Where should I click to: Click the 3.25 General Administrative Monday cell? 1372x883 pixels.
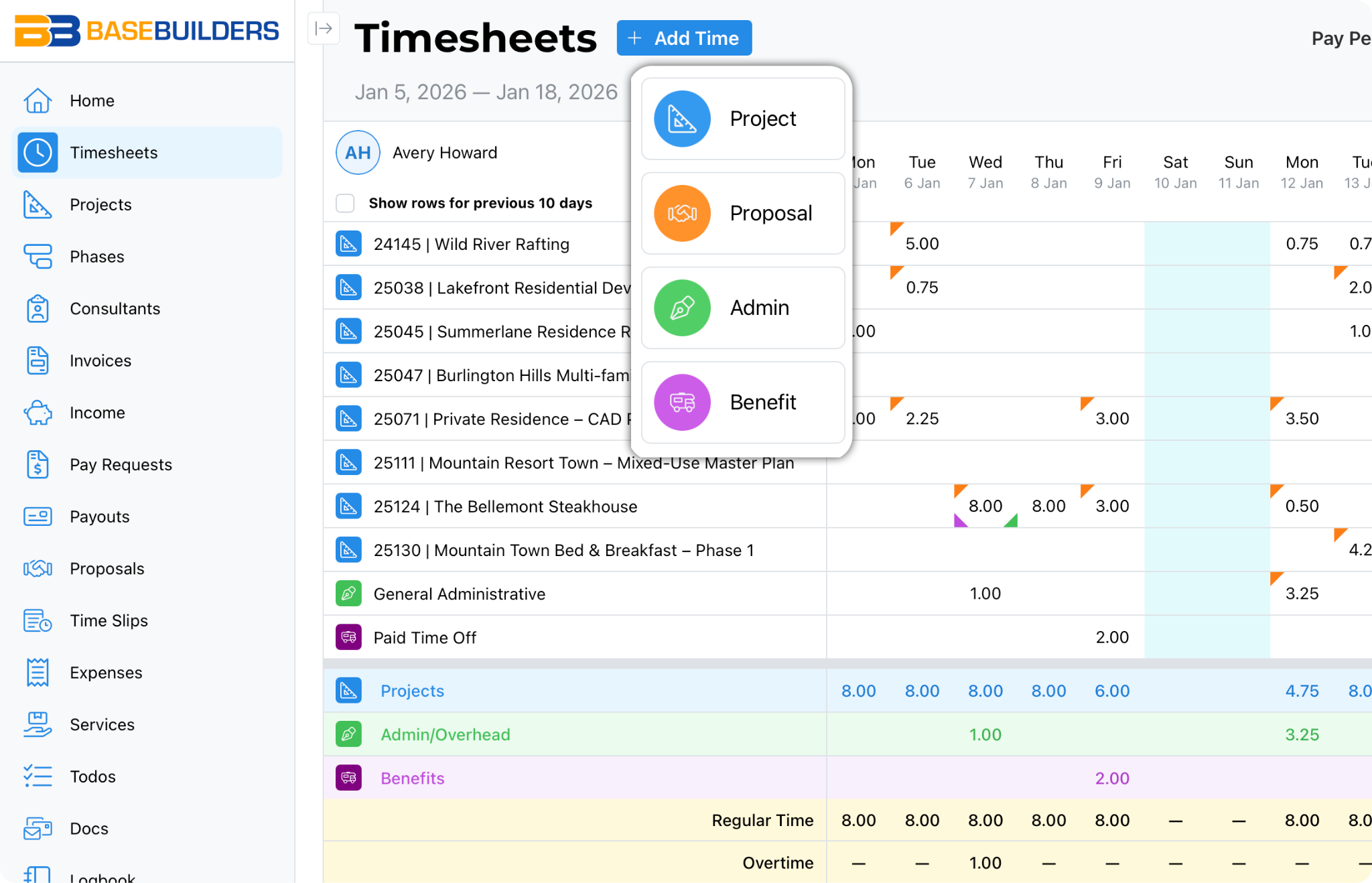click(x=1302, y=594)
